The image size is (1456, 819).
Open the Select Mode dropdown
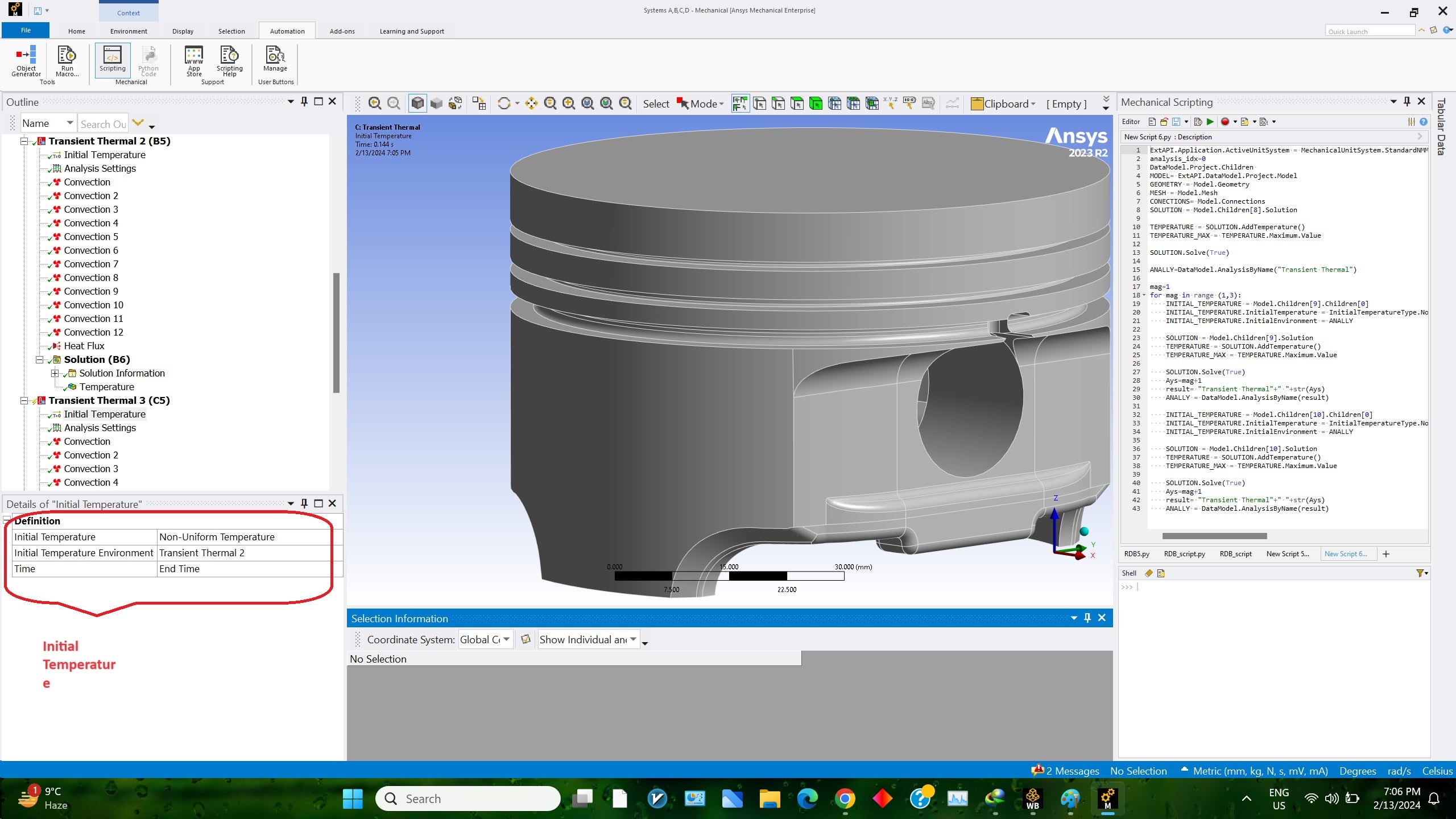point(700,104)
